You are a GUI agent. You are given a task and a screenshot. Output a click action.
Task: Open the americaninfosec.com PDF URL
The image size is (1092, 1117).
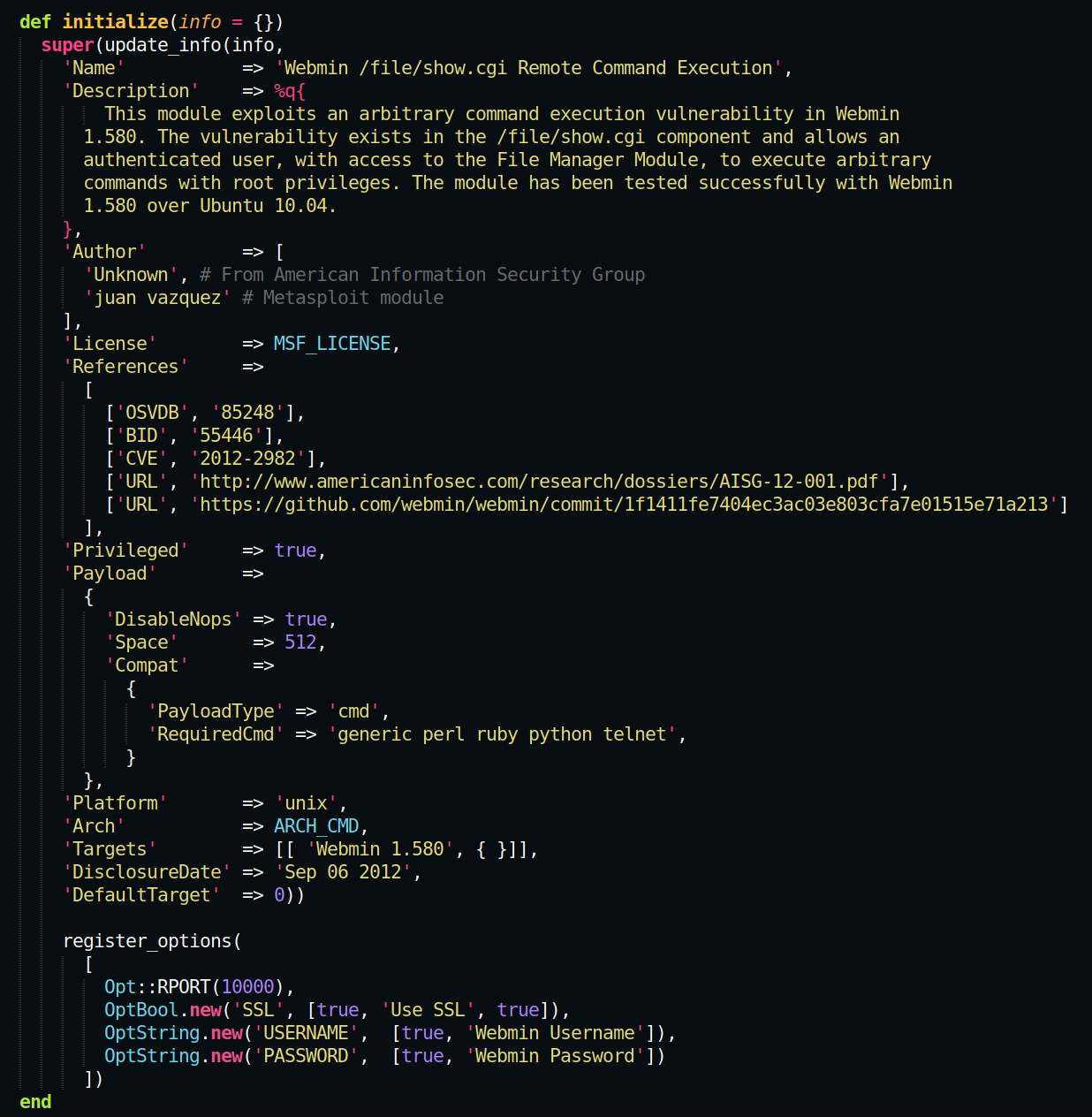(x=539, y=482)
